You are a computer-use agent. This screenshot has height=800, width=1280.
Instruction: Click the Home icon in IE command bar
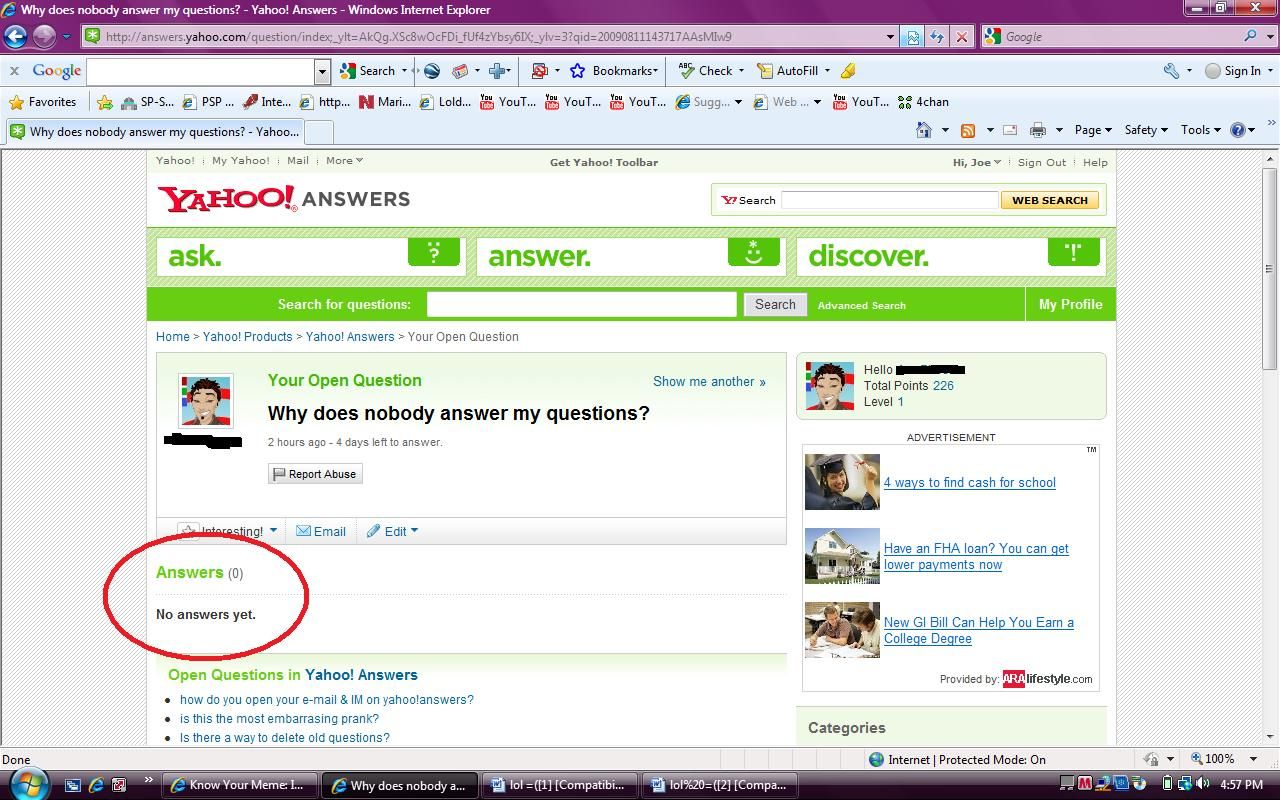[x=924, y=130]
